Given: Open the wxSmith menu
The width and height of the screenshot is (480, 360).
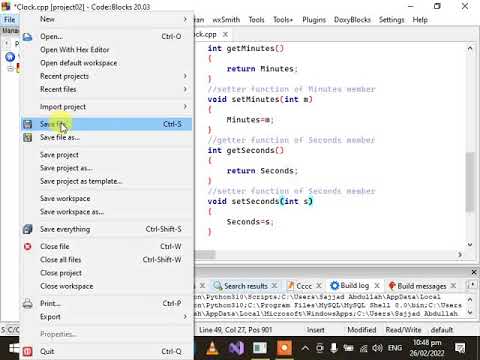Looking at the screenshot, I should [226, 20].
